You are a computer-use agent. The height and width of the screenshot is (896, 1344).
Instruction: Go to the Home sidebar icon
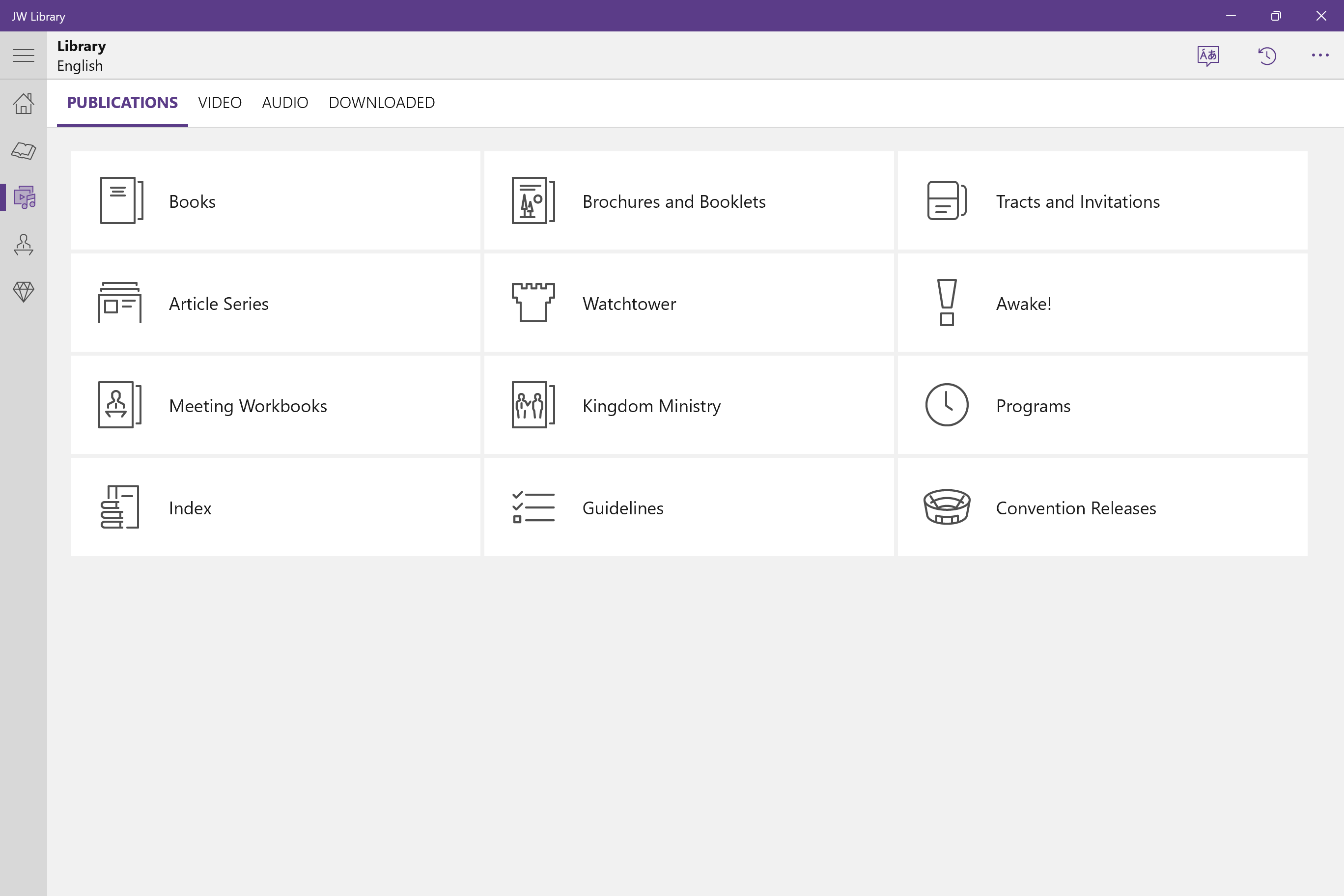(24, 104)
